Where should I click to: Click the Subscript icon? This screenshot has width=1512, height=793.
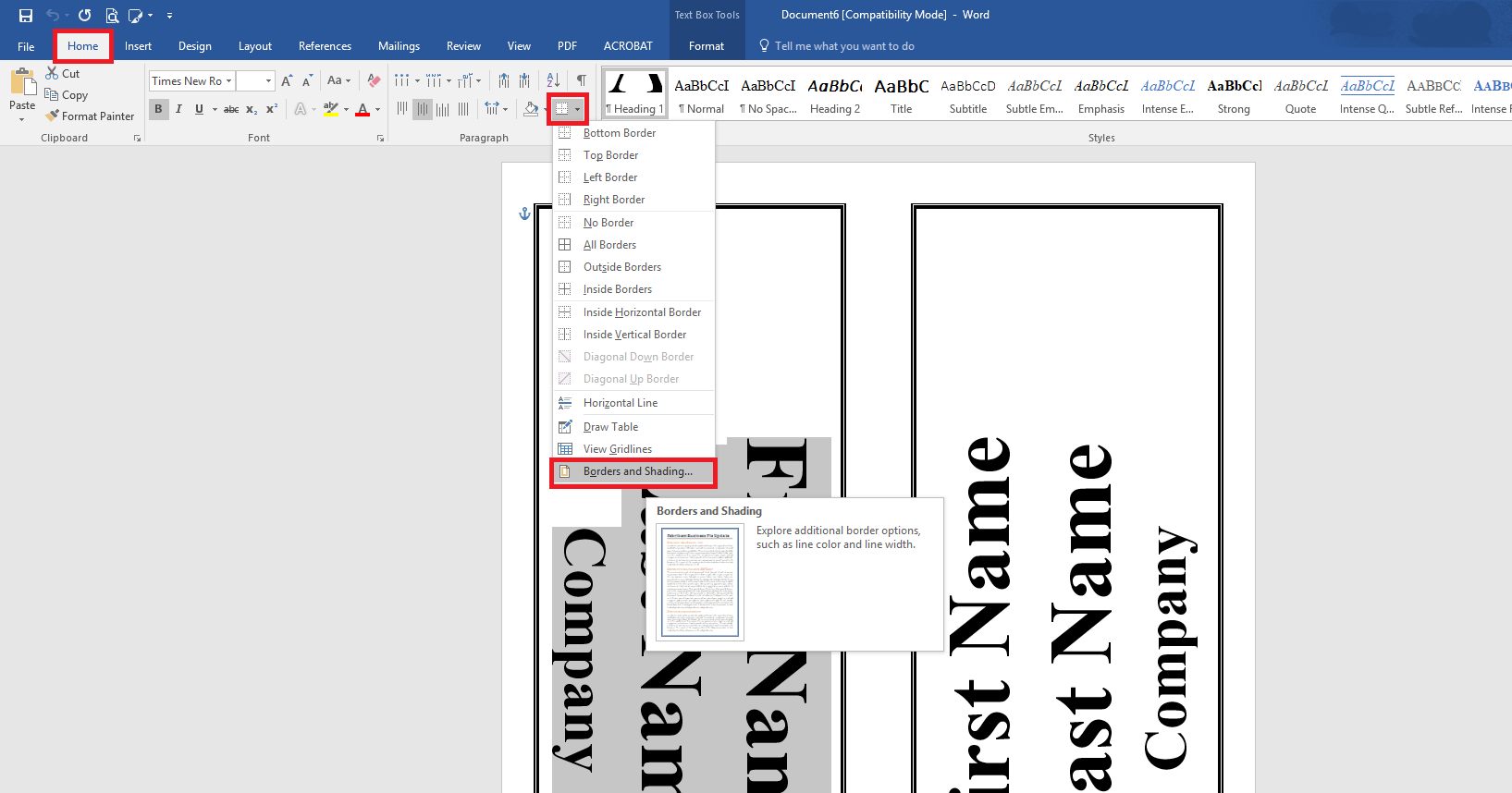252,109
